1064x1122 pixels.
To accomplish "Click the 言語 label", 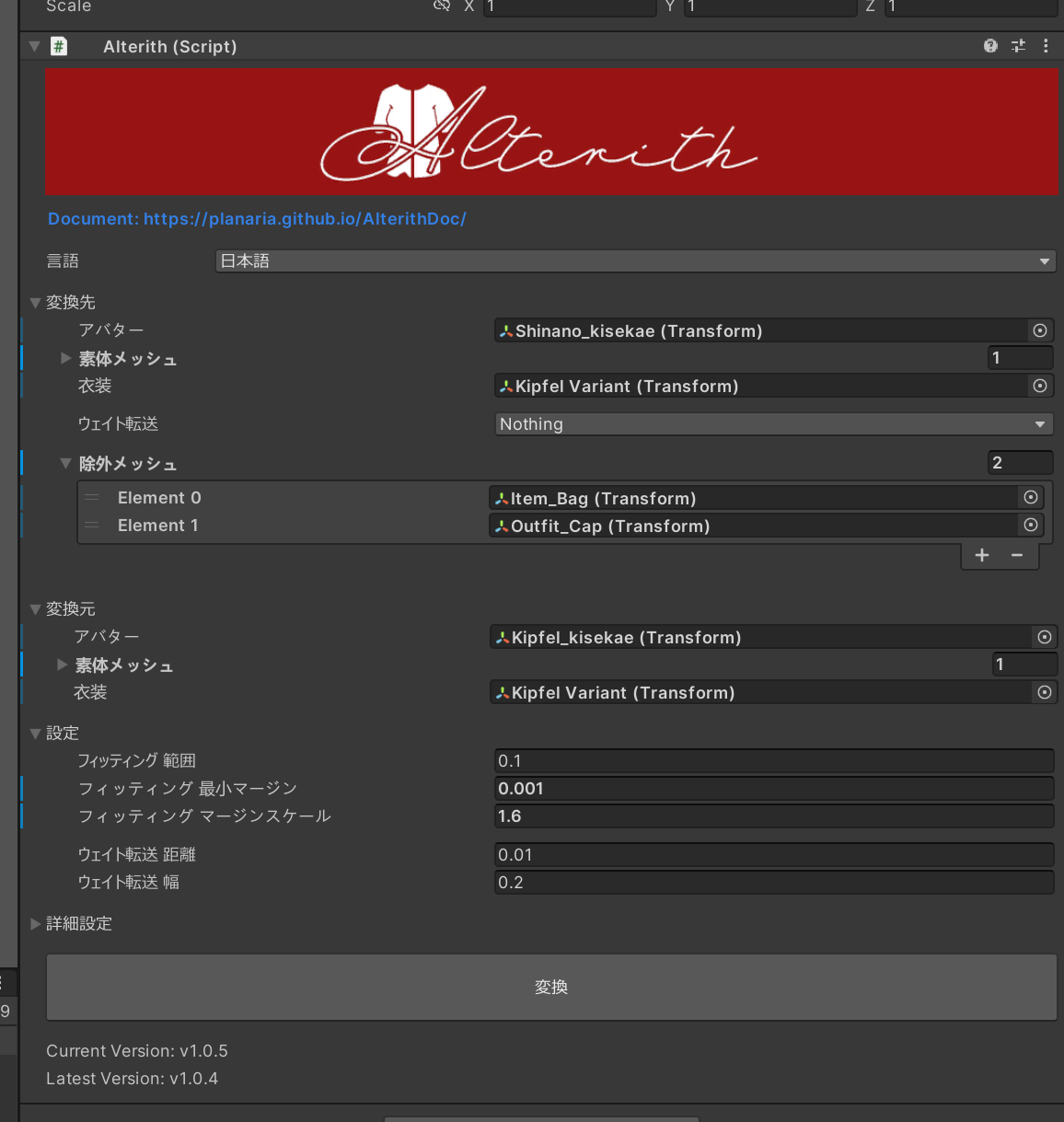I will (x=63, y=261).
